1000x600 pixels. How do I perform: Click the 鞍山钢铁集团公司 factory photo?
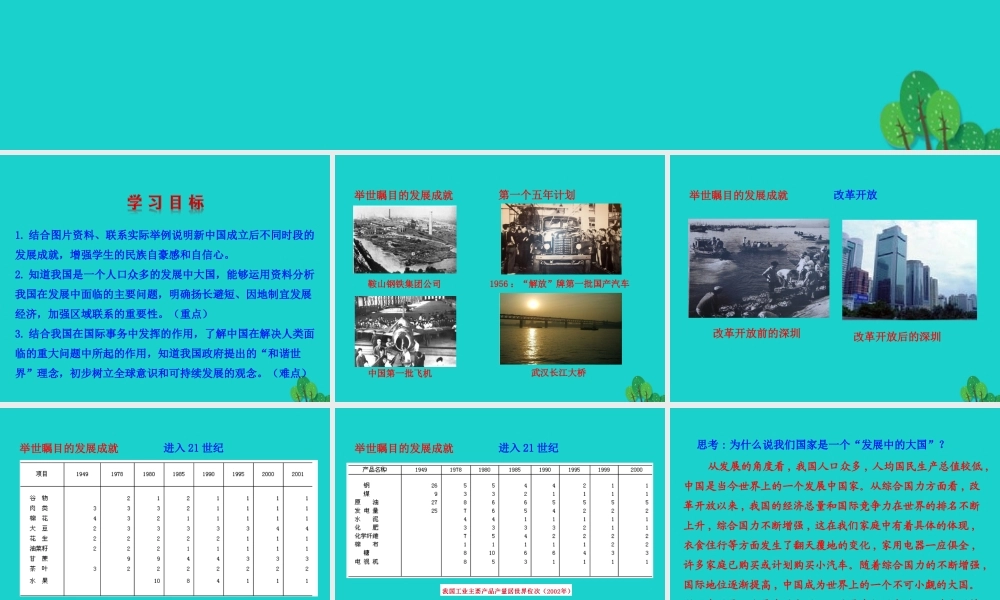pos(405,239)
